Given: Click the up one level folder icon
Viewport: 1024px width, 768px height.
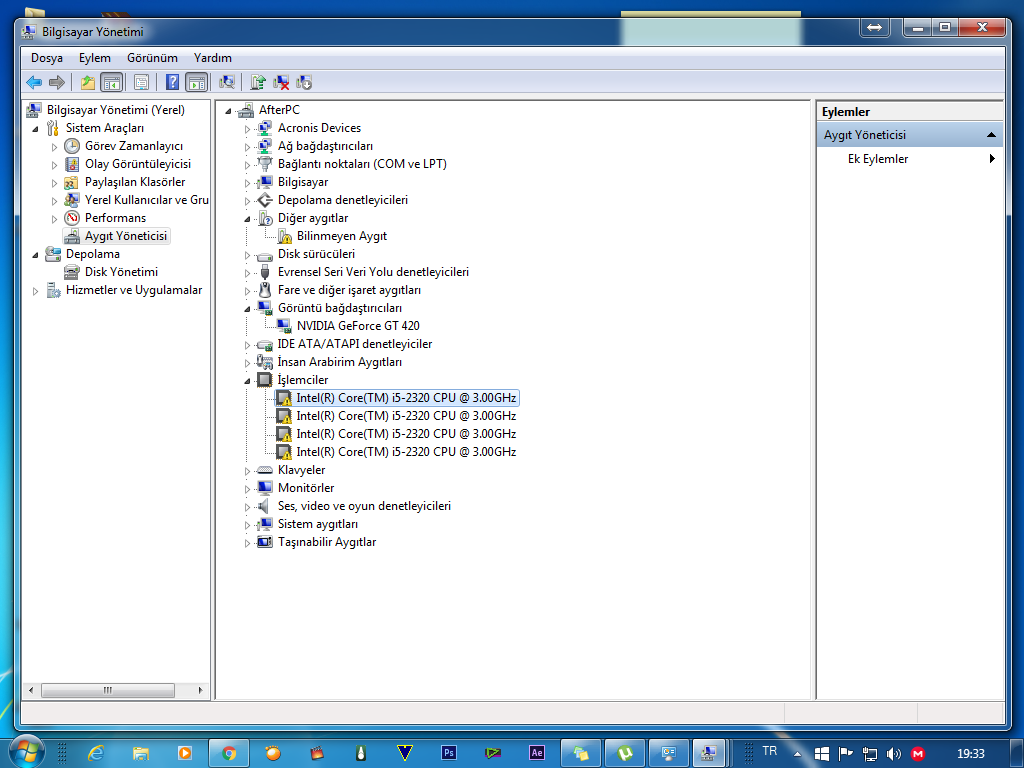Looking at the screenshot, I should (x=88, y=82).
